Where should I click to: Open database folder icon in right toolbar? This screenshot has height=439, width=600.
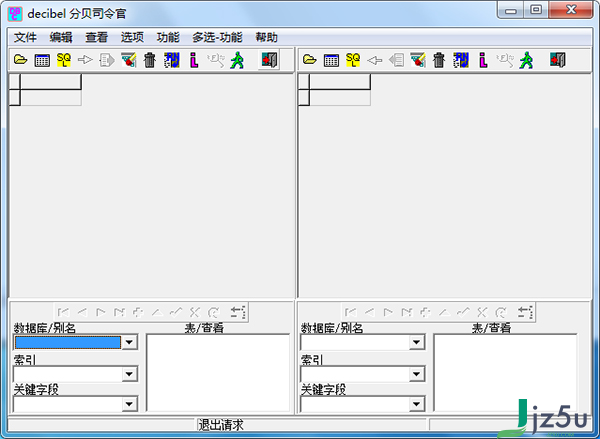(x=310, y=60)
